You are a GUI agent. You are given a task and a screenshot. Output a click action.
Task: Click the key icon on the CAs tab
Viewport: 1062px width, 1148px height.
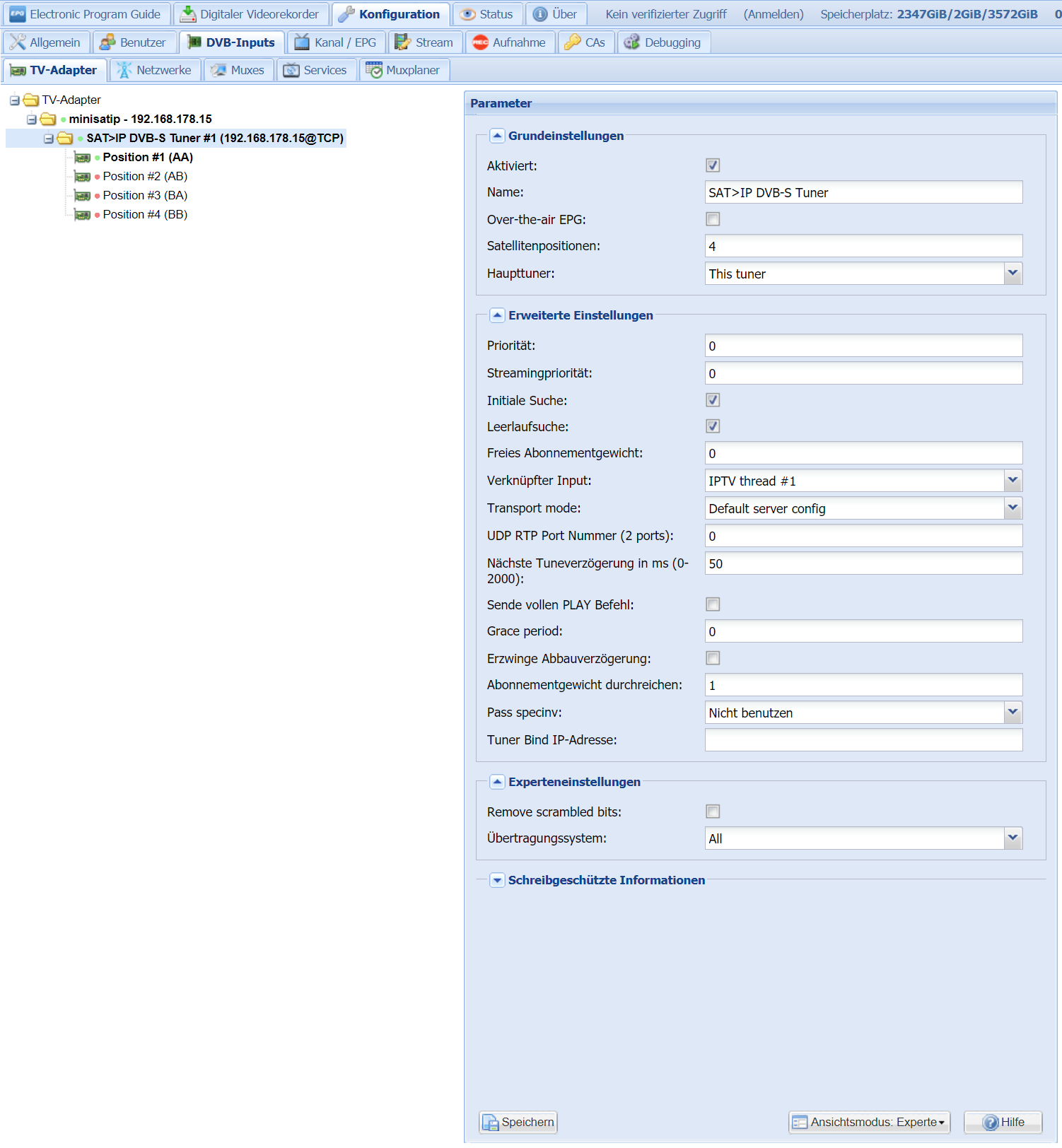[x=573, y=42]
